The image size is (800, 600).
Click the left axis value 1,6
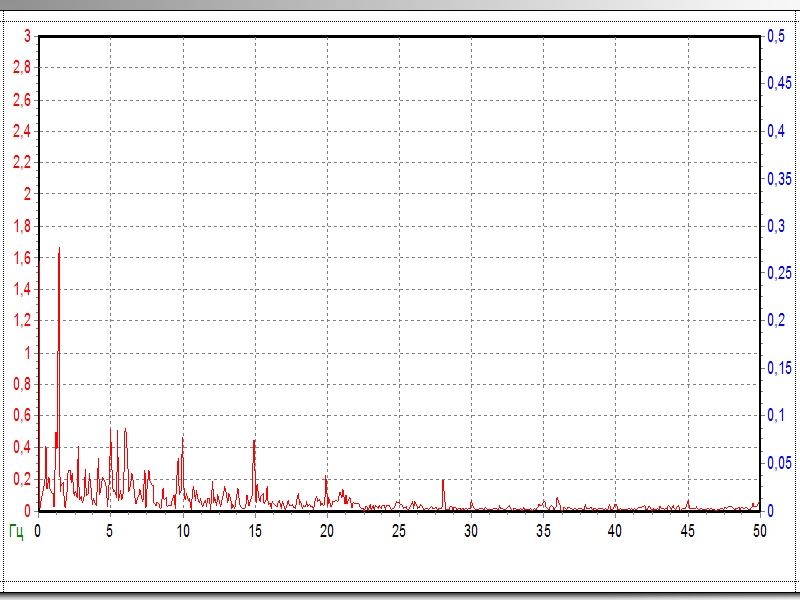pyautogui.click(x=22, y=258)
